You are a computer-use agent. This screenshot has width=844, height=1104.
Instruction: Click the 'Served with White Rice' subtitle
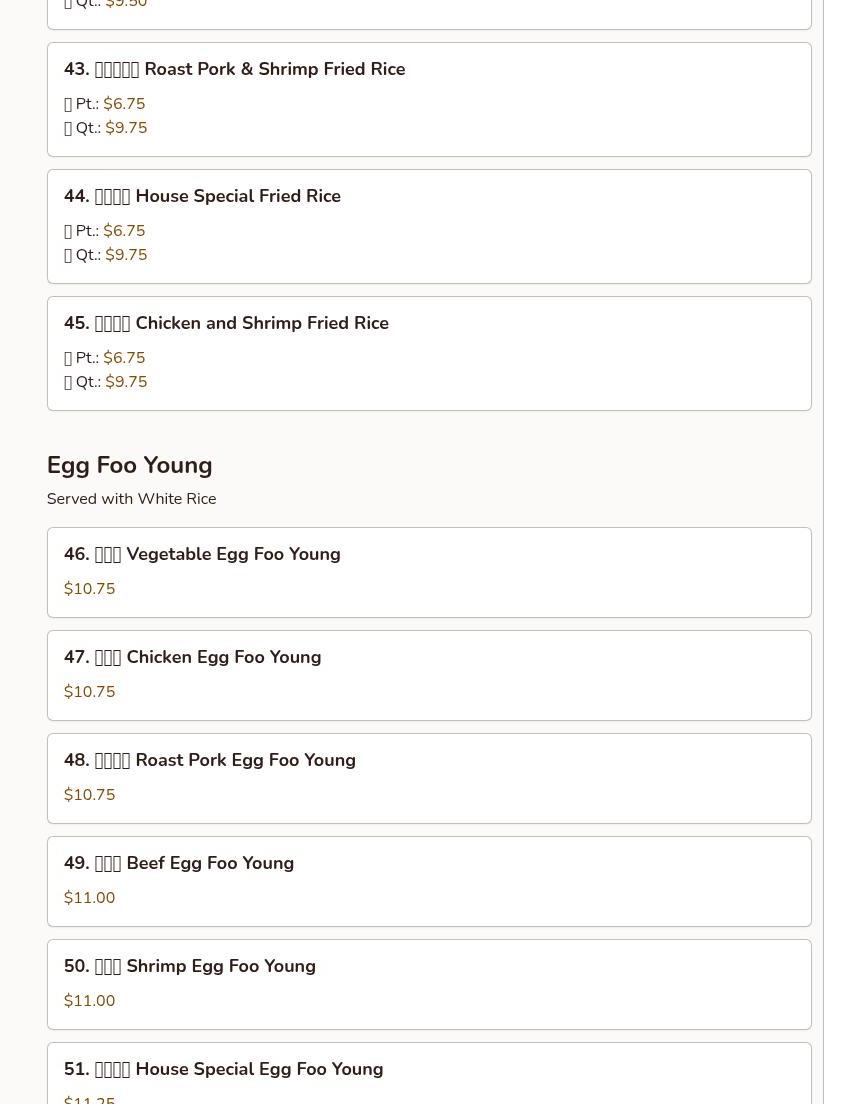[x=131, y=499]
